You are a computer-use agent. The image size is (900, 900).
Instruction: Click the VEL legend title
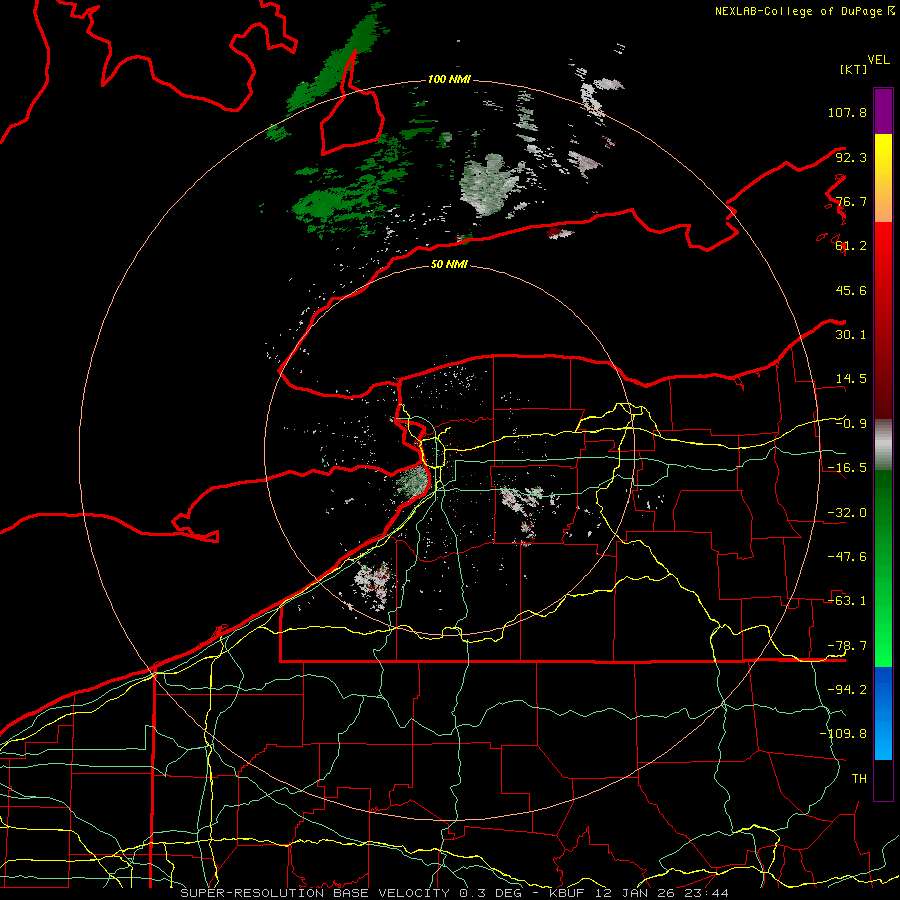(878, 60)
